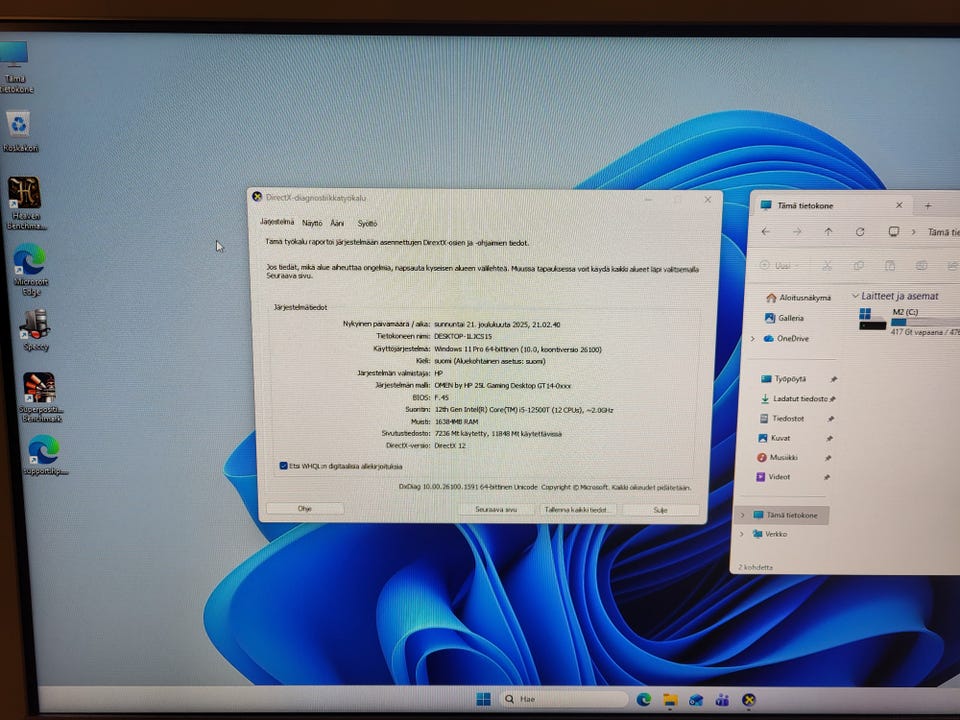Open the Roskakori recycle bin icon
Viewport: 960px width, 720px height.
[x=20, y=131]
